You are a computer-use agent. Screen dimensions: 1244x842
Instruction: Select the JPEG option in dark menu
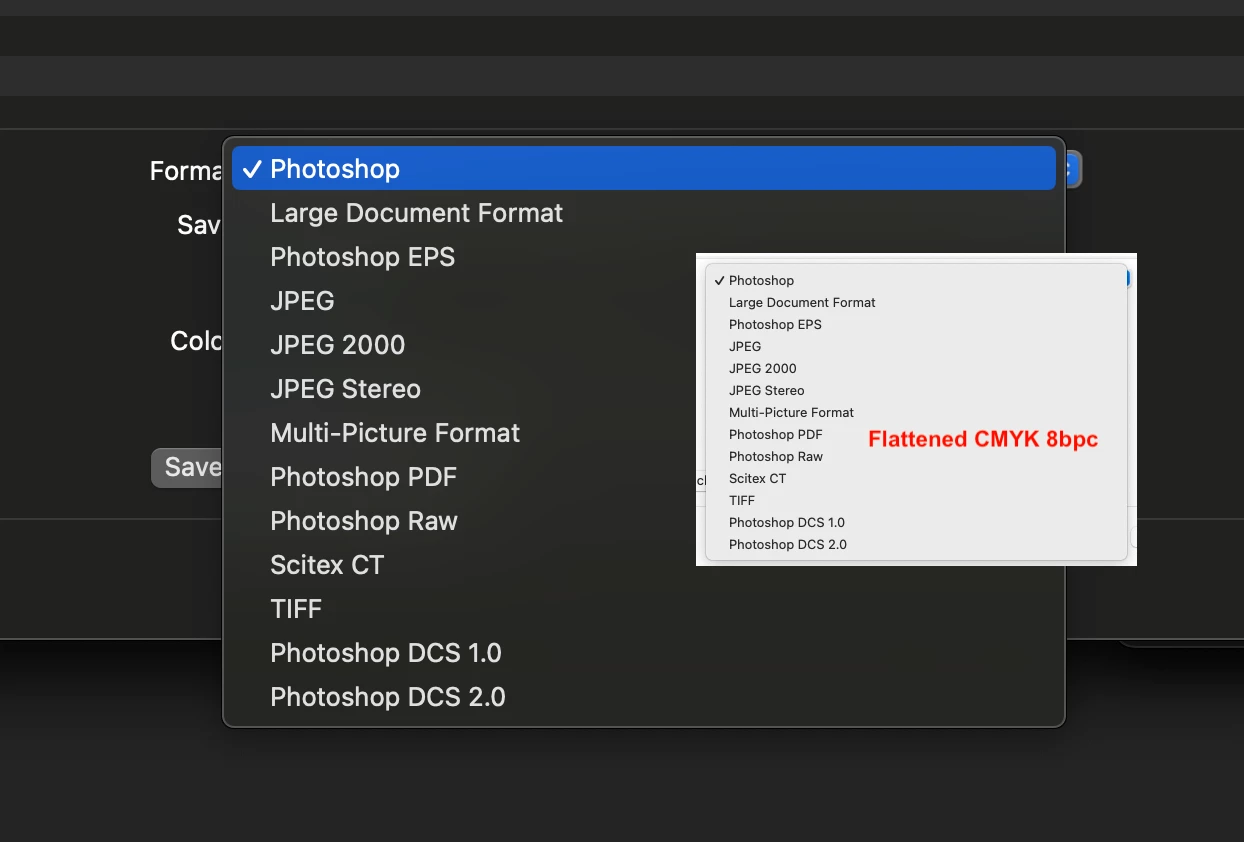tap(644, 301)
